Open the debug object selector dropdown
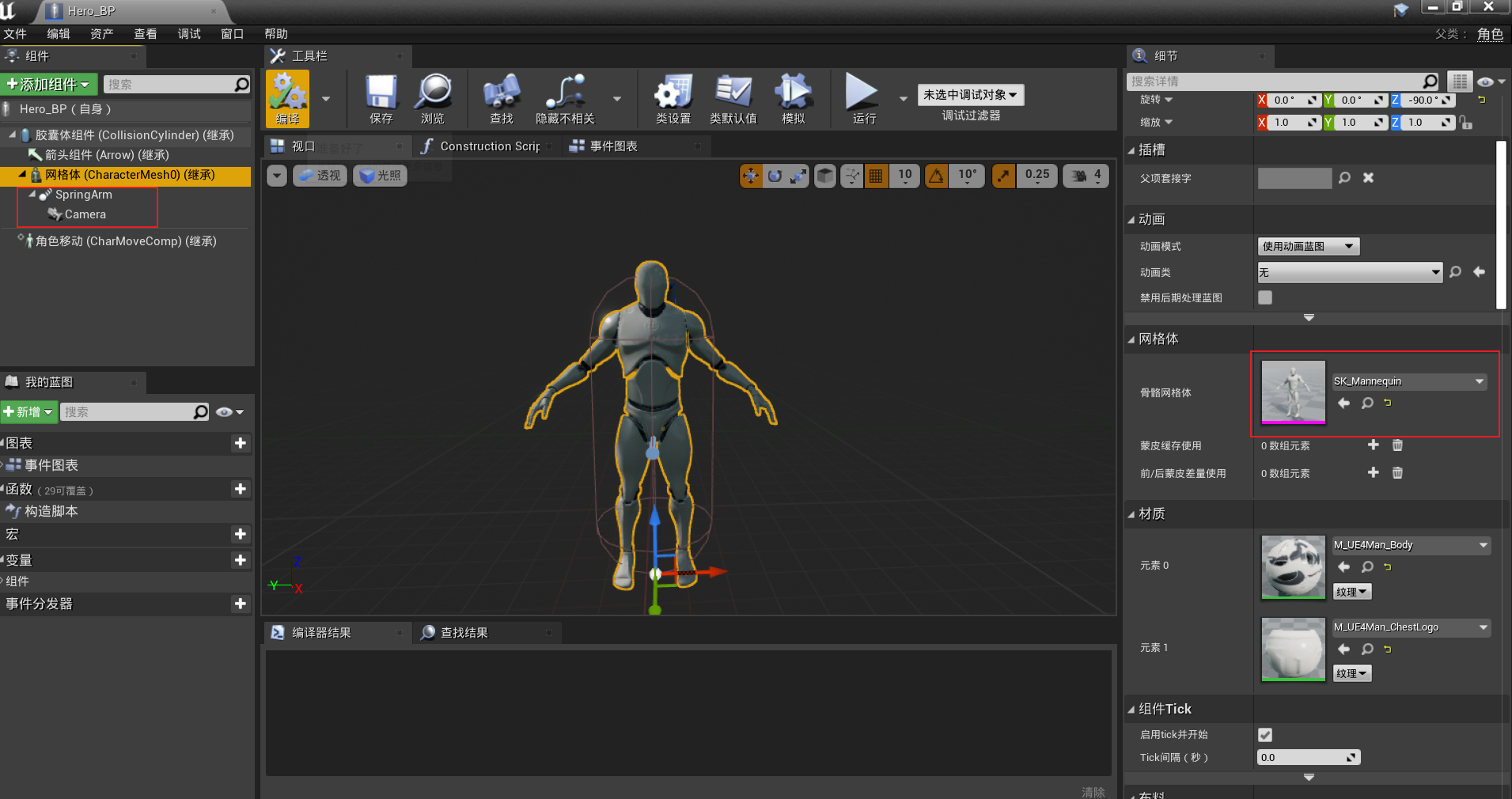This screenshot has height=799, width=1512. click(x=970, y=95)
